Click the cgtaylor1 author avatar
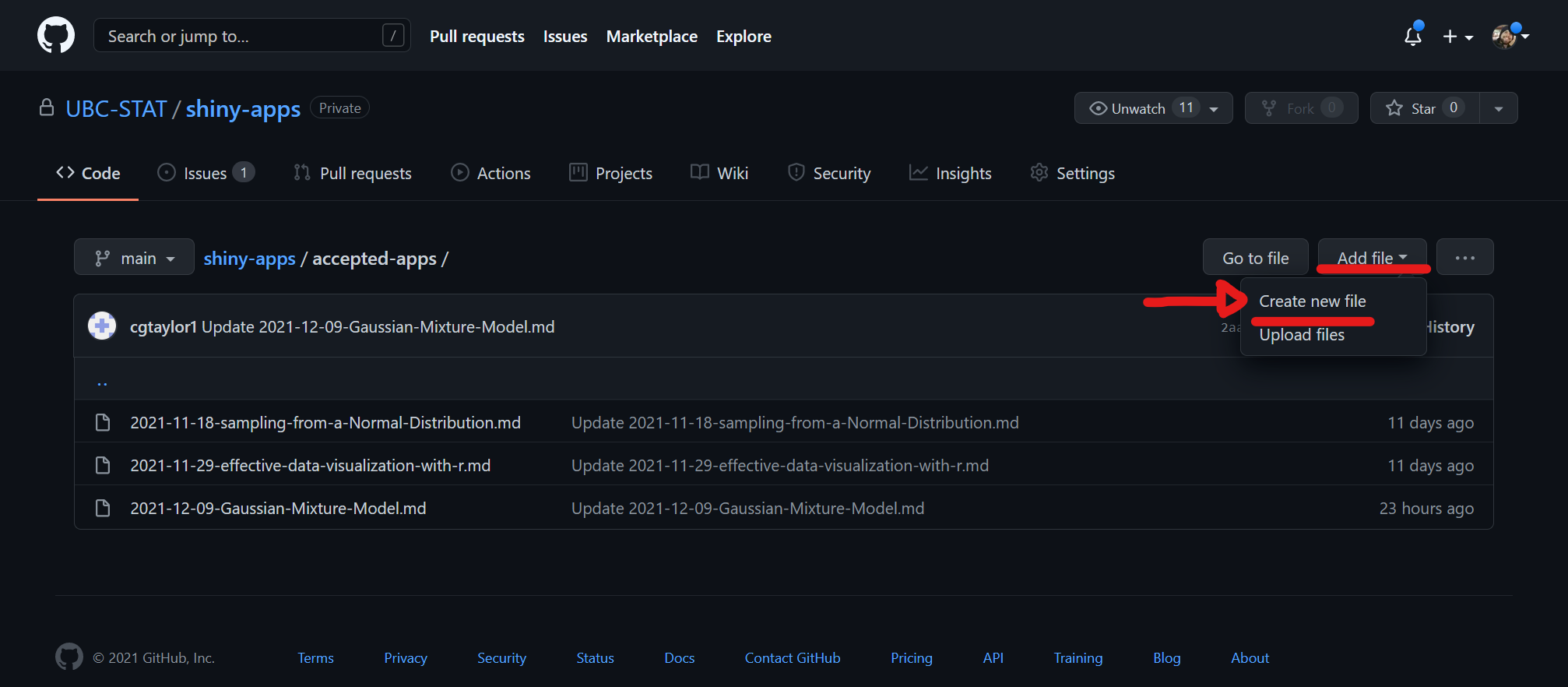This screenshot has width=1568, height=687. coord(102,326)
